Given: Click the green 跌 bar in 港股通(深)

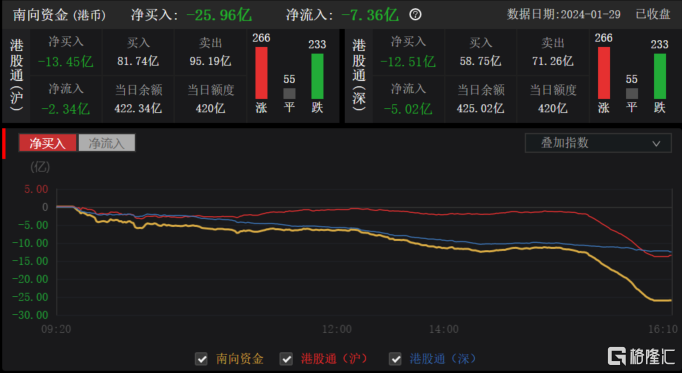Looking at the screenshot, I should [660, 76].
